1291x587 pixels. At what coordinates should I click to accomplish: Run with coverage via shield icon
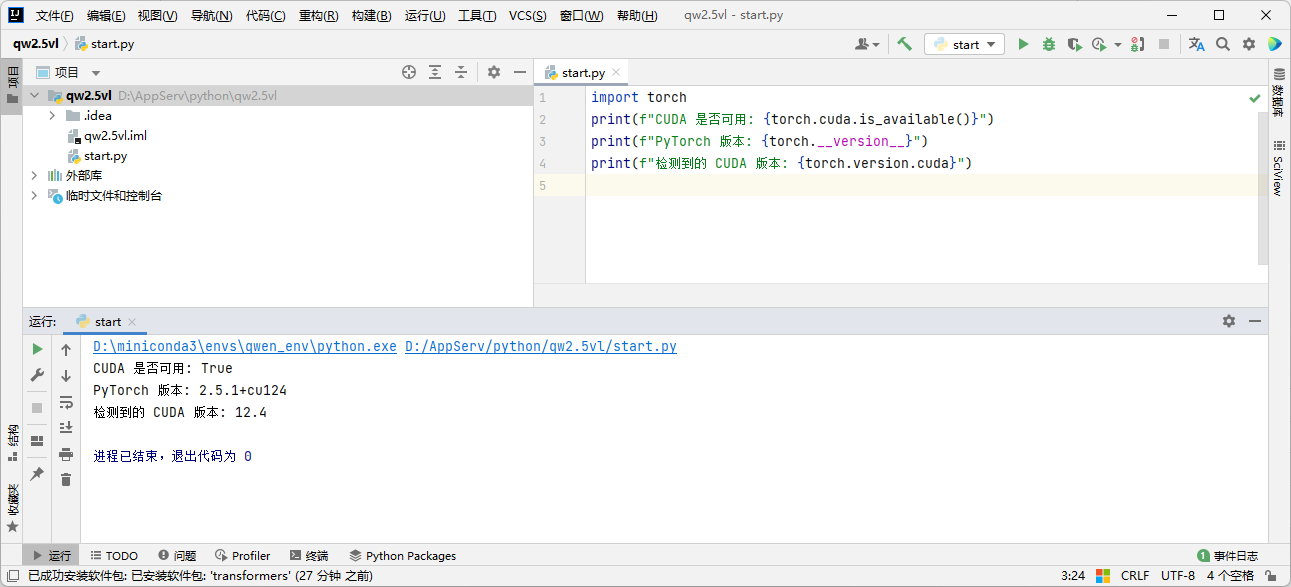tap(1074, 44)
